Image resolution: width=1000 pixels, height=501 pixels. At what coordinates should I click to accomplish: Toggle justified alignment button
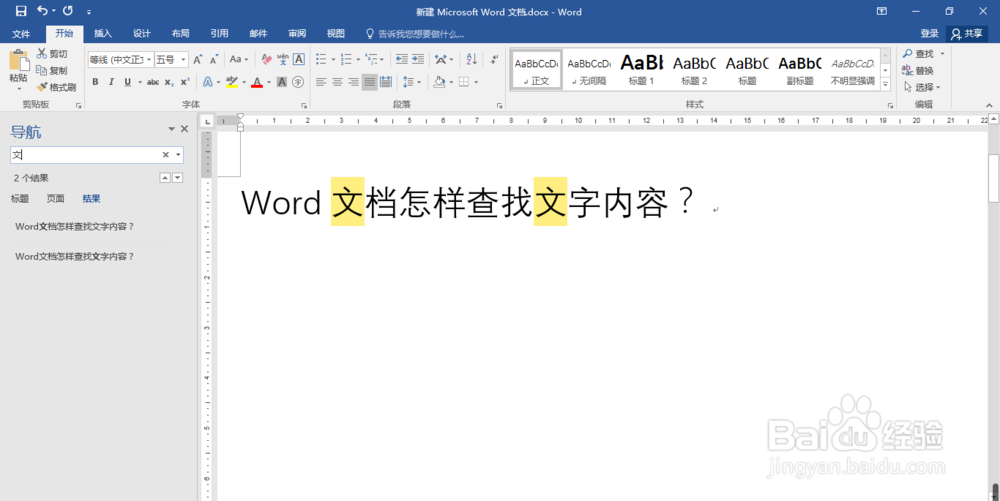[370, 82]
